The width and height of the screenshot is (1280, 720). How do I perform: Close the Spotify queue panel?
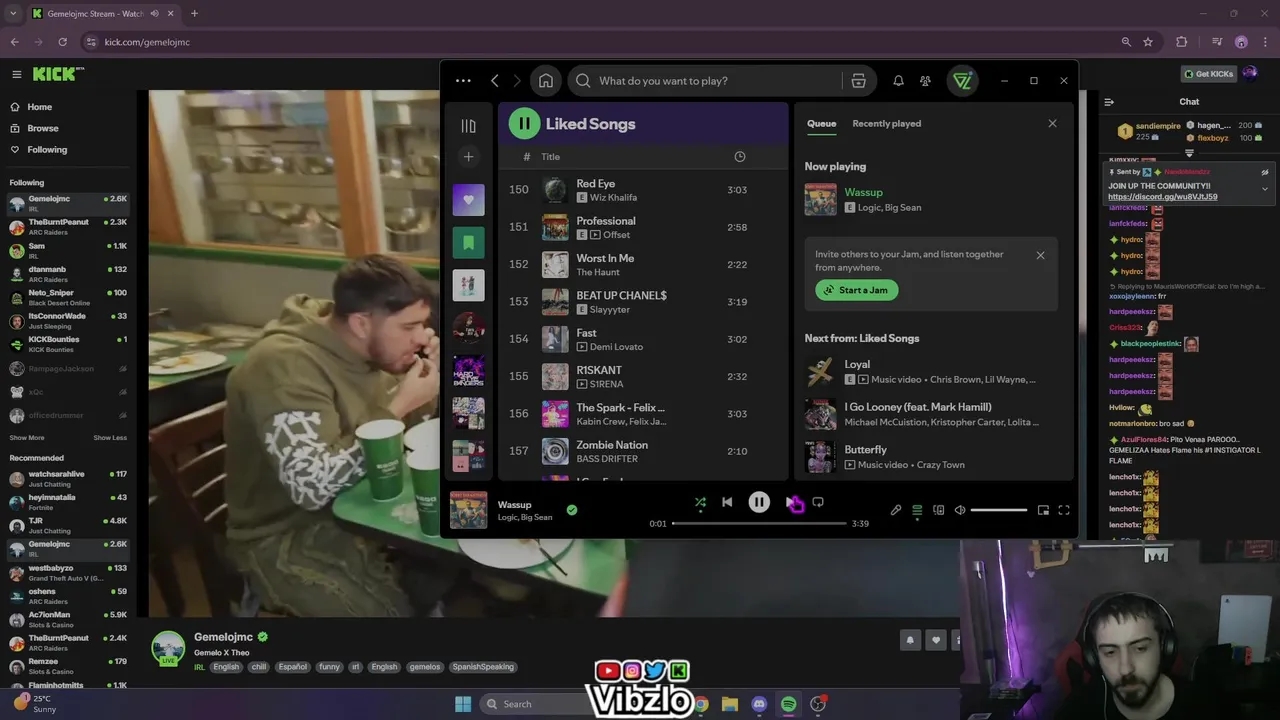(1052, 123)
